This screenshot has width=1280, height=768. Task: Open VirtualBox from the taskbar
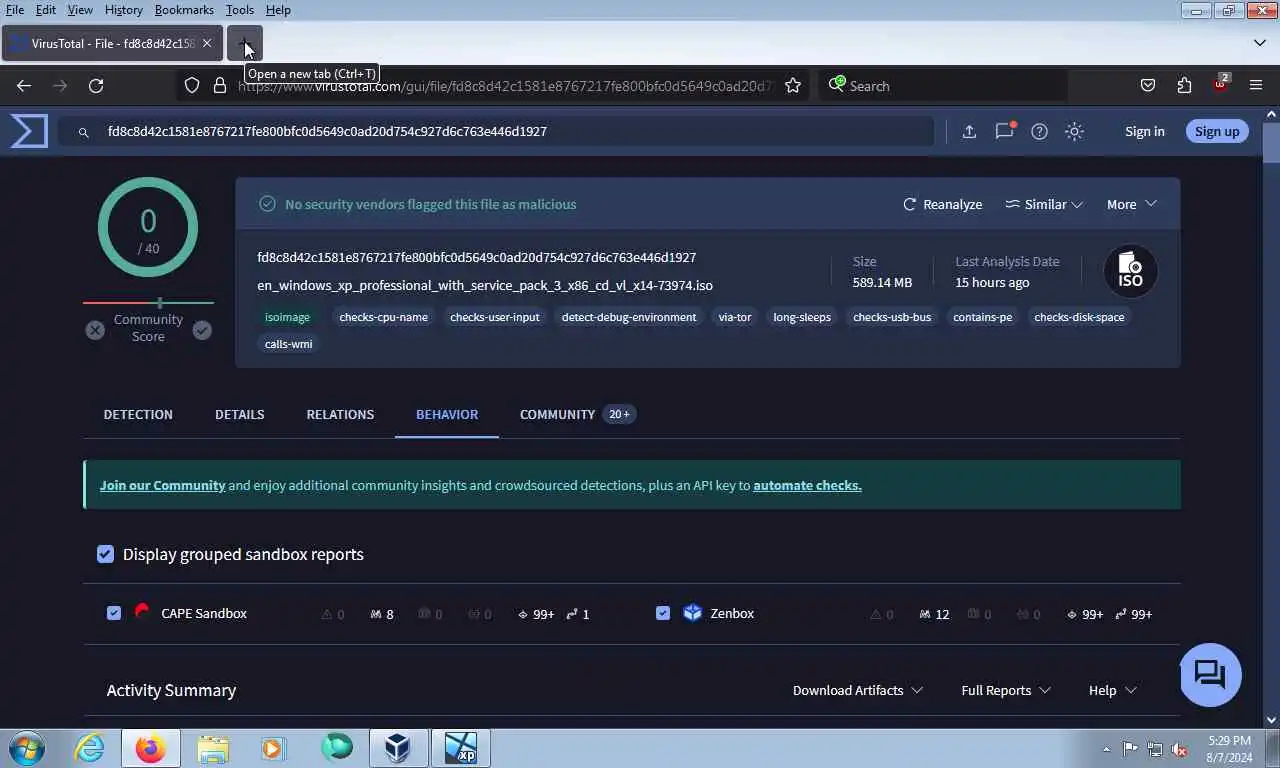[398, 748]
